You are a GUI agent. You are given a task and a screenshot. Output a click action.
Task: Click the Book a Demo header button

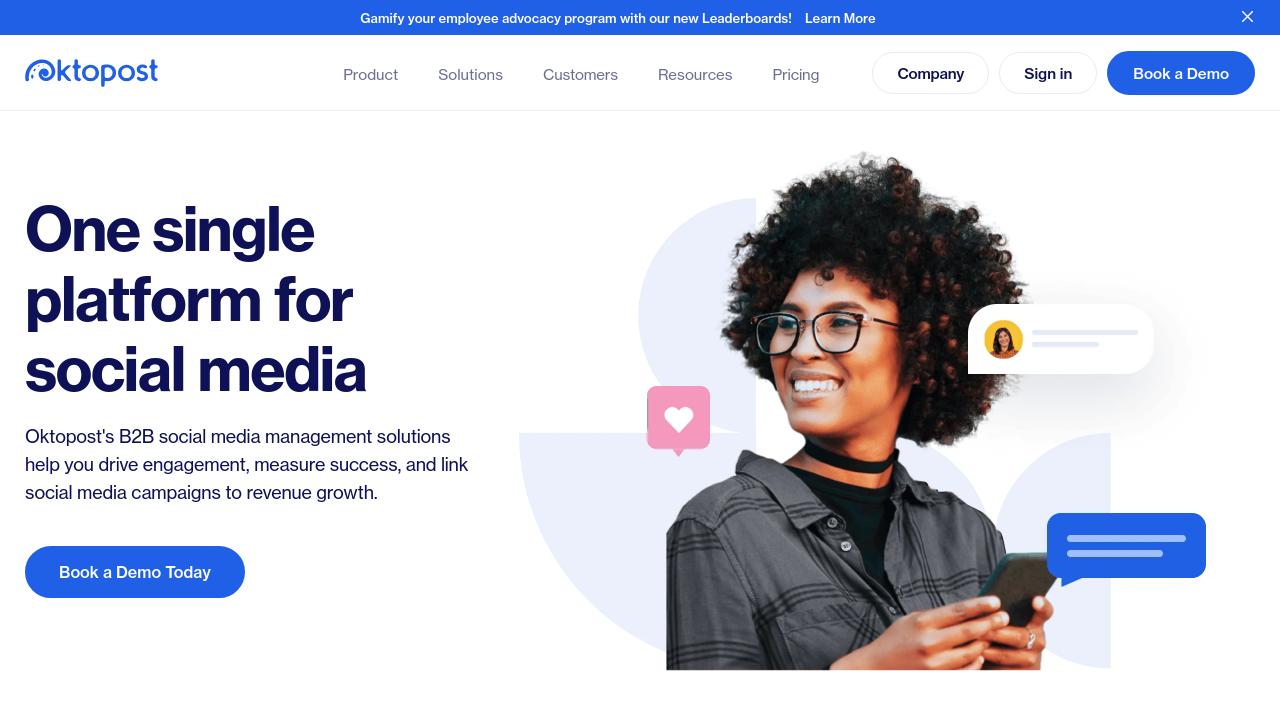coord(1181,73)
